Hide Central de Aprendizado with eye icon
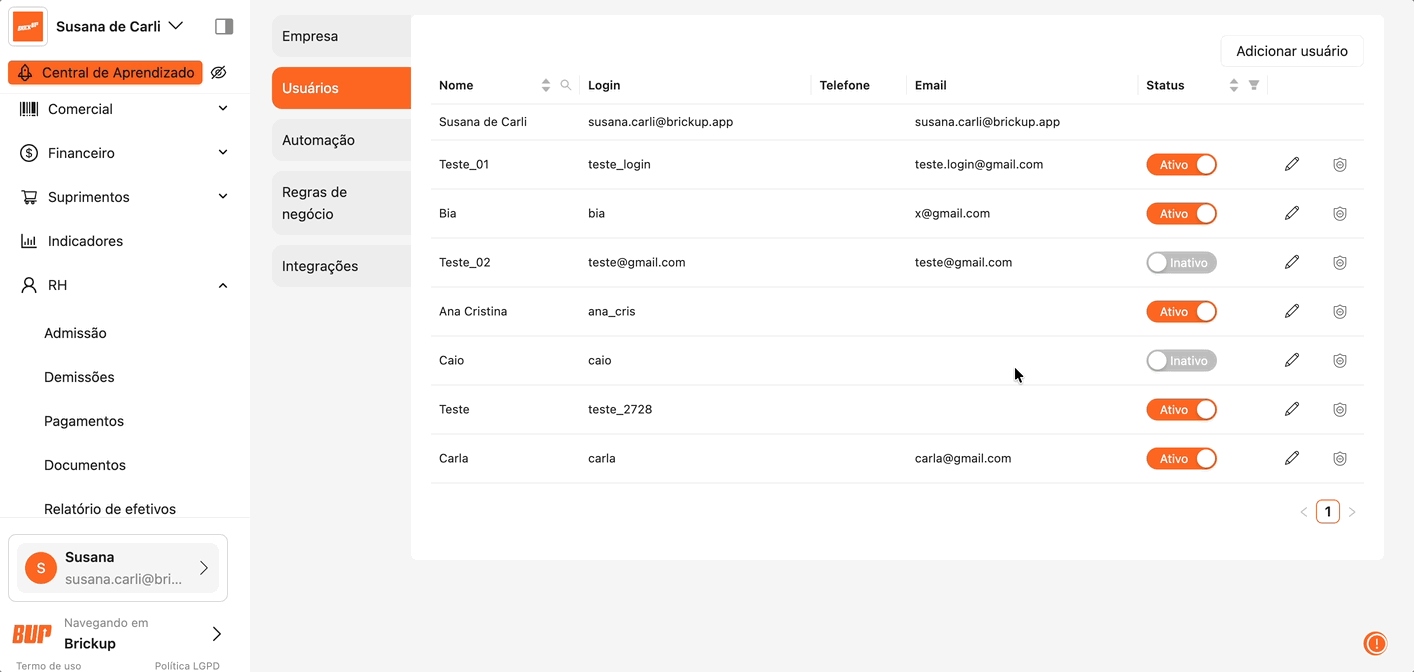 click(219, 72)
